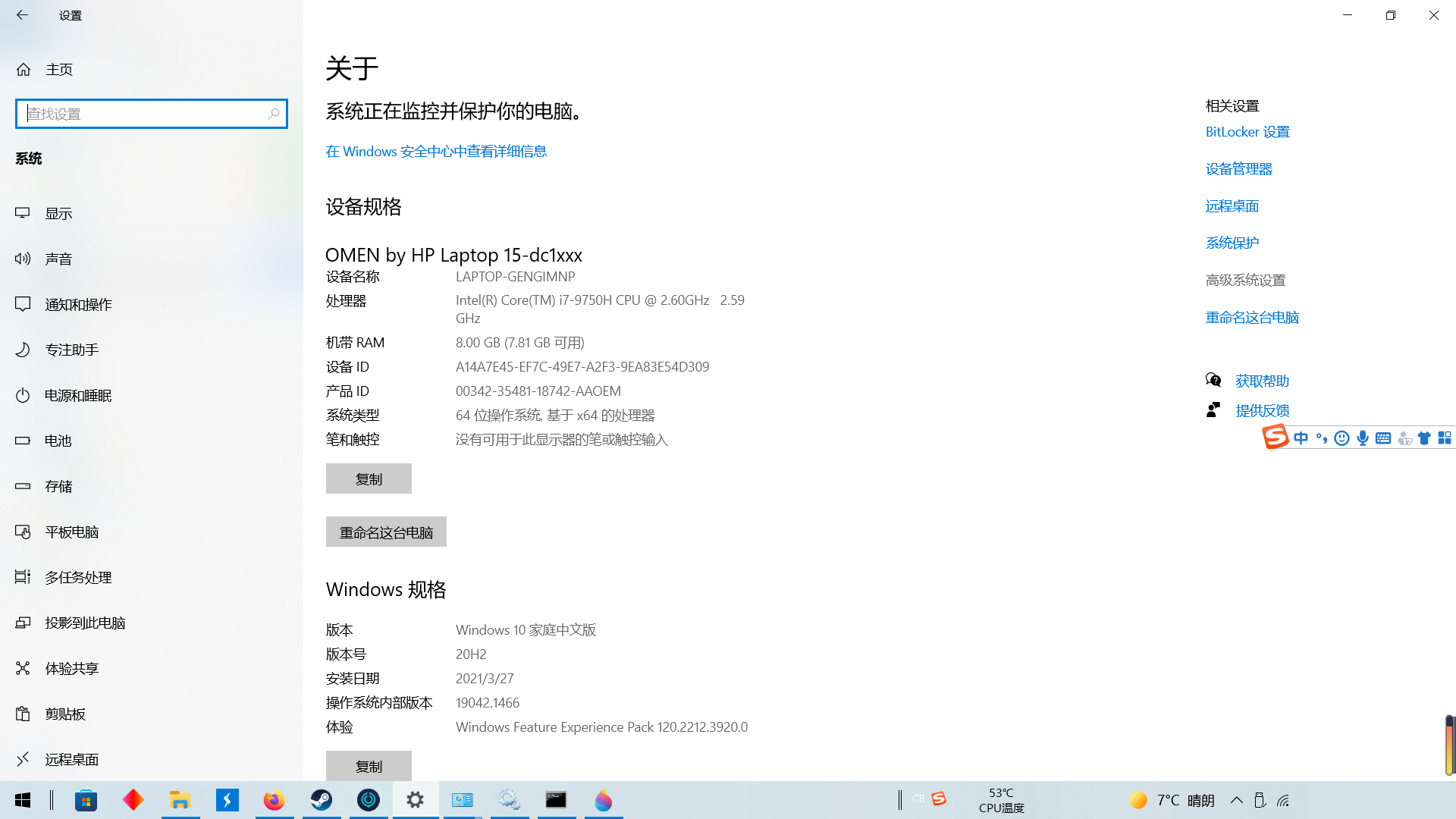Copy device specifications with 复制 button
The image size is (1456, 819).
tap(369, 479)
